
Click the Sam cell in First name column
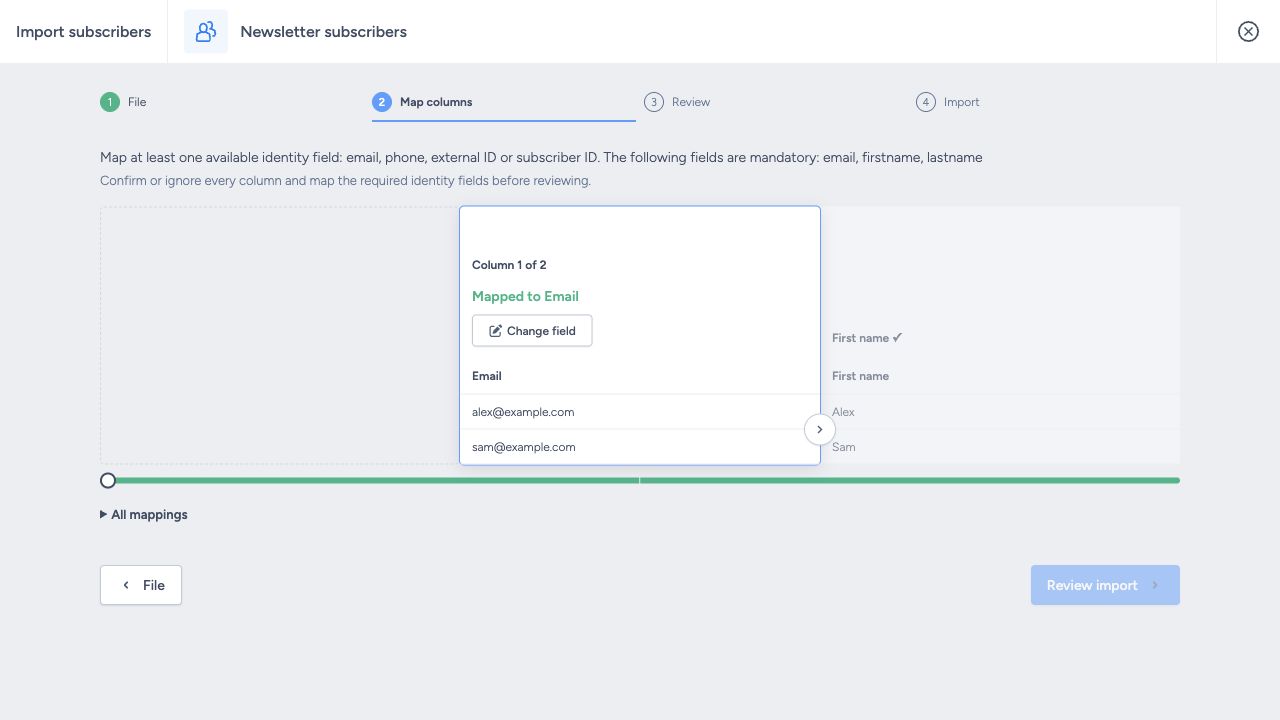[x=1000, y=447]
